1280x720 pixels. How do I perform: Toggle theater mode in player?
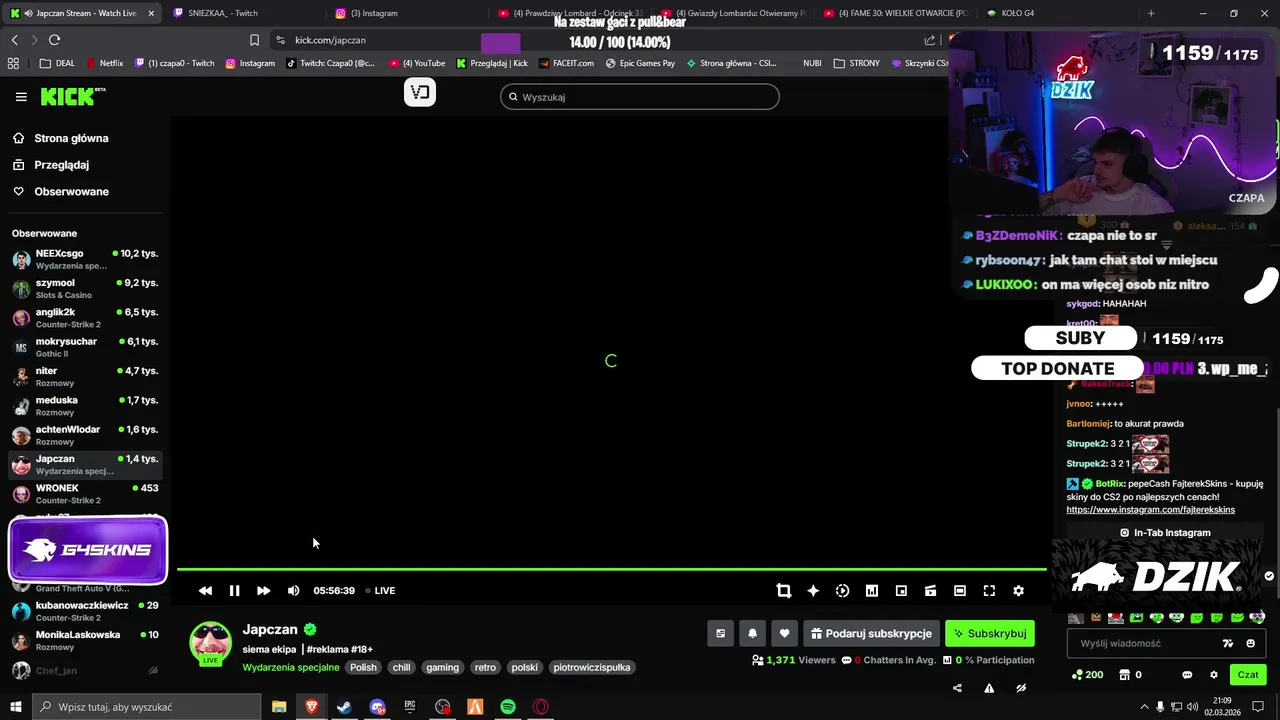(960, 591)
